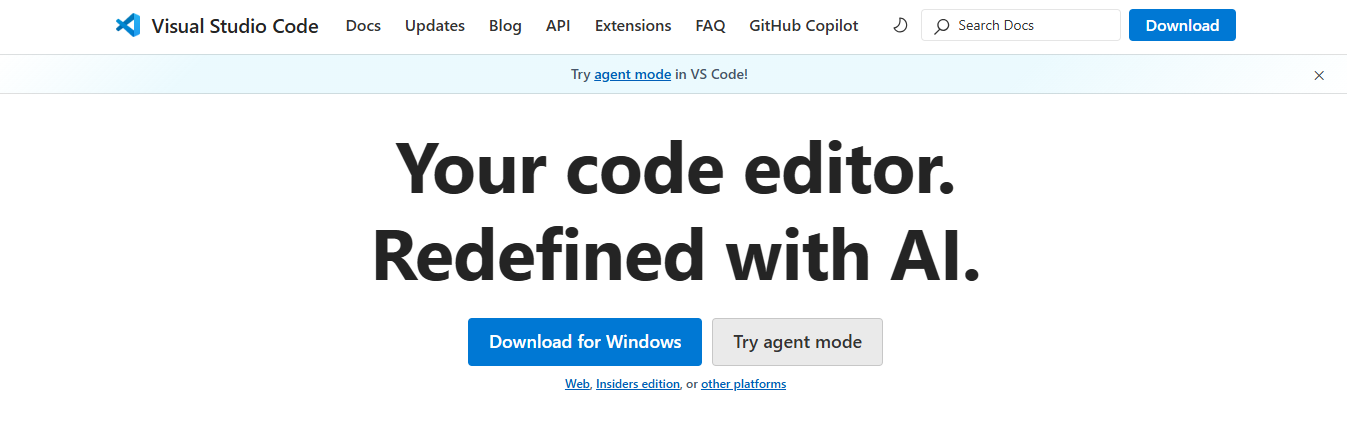Toggle dark theme moon icon

tap(900, 26)
